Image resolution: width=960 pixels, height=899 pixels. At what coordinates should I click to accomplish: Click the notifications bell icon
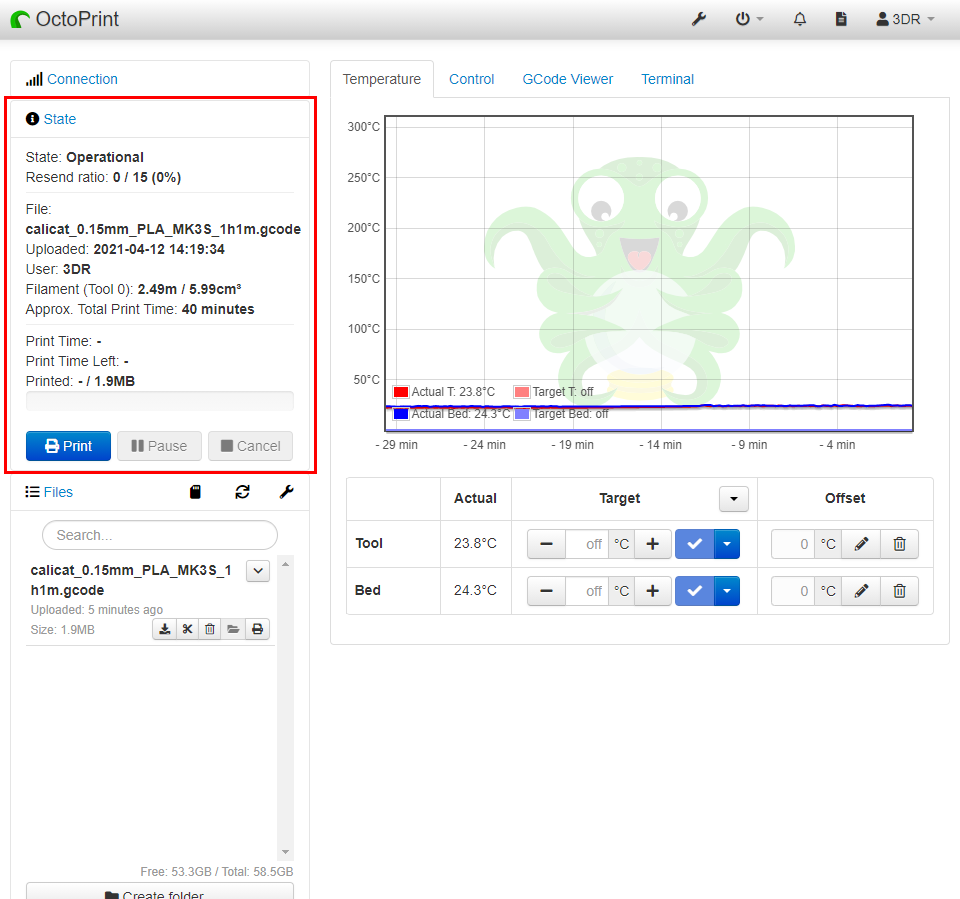(800, 19)
